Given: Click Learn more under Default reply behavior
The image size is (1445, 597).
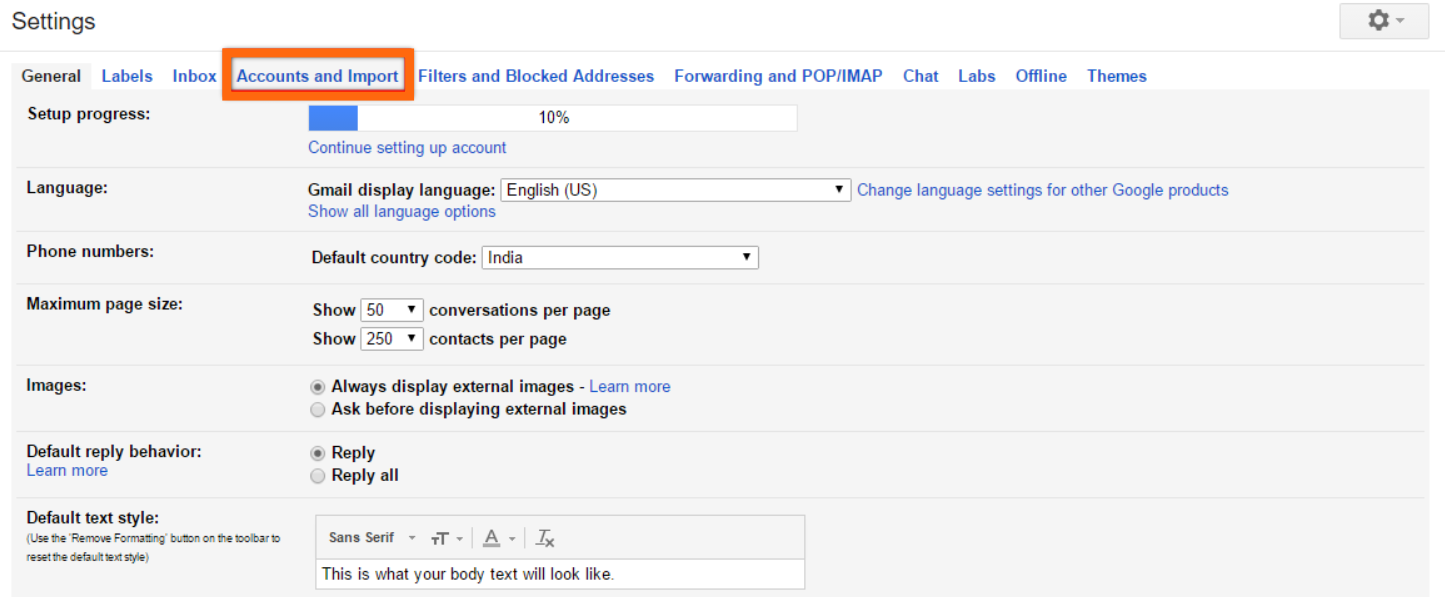Looking at the screenshot, I should [x=67, y=470].
